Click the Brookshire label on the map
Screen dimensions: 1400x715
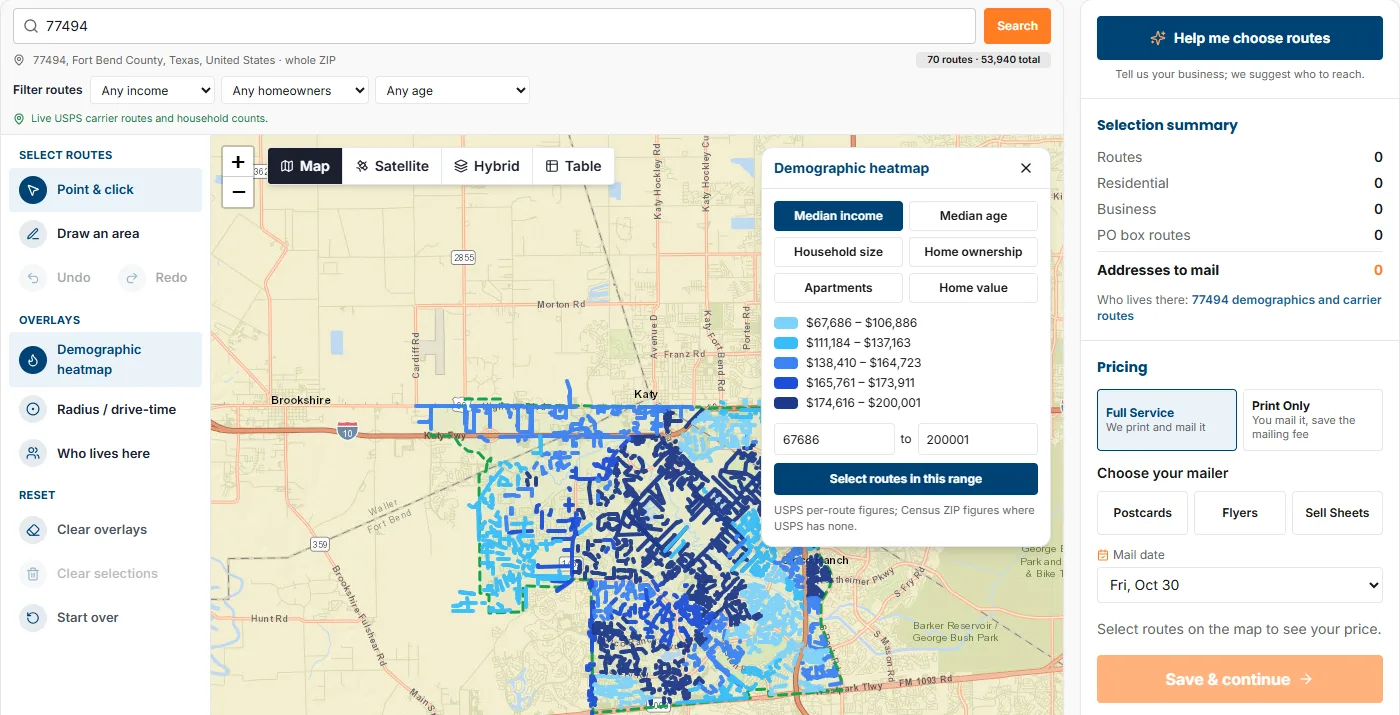[301, 400]
